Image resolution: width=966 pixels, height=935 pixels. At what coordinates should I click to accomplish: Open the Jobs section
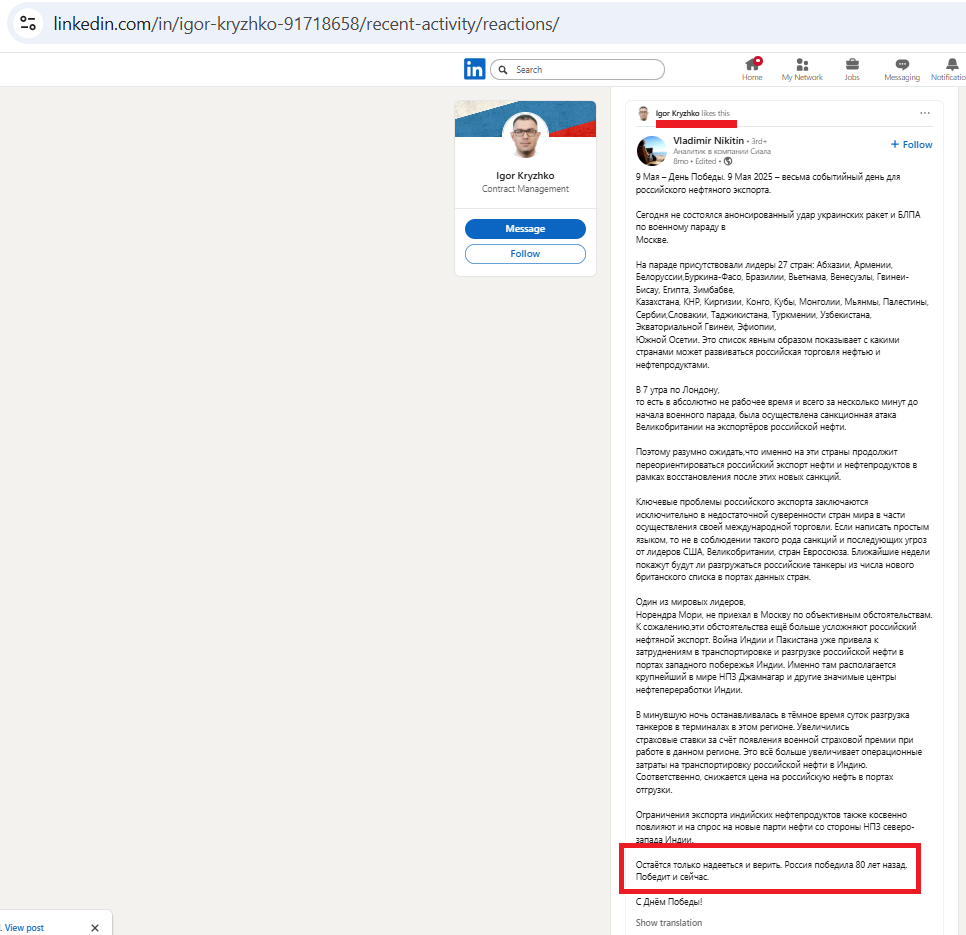(852, 69)
